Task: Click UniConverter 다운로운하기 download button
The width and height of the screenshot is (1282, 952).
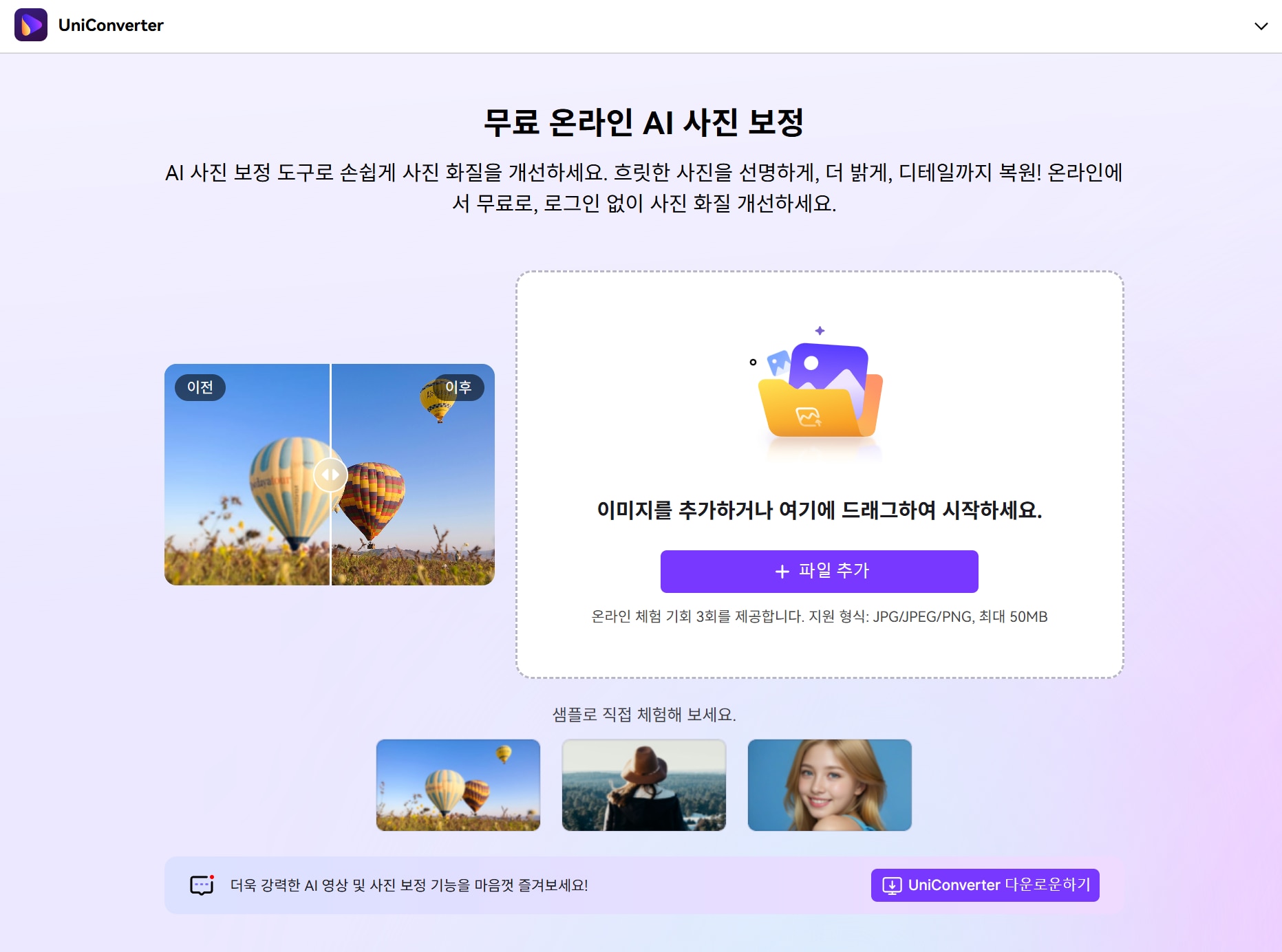Action: (985, 885)
